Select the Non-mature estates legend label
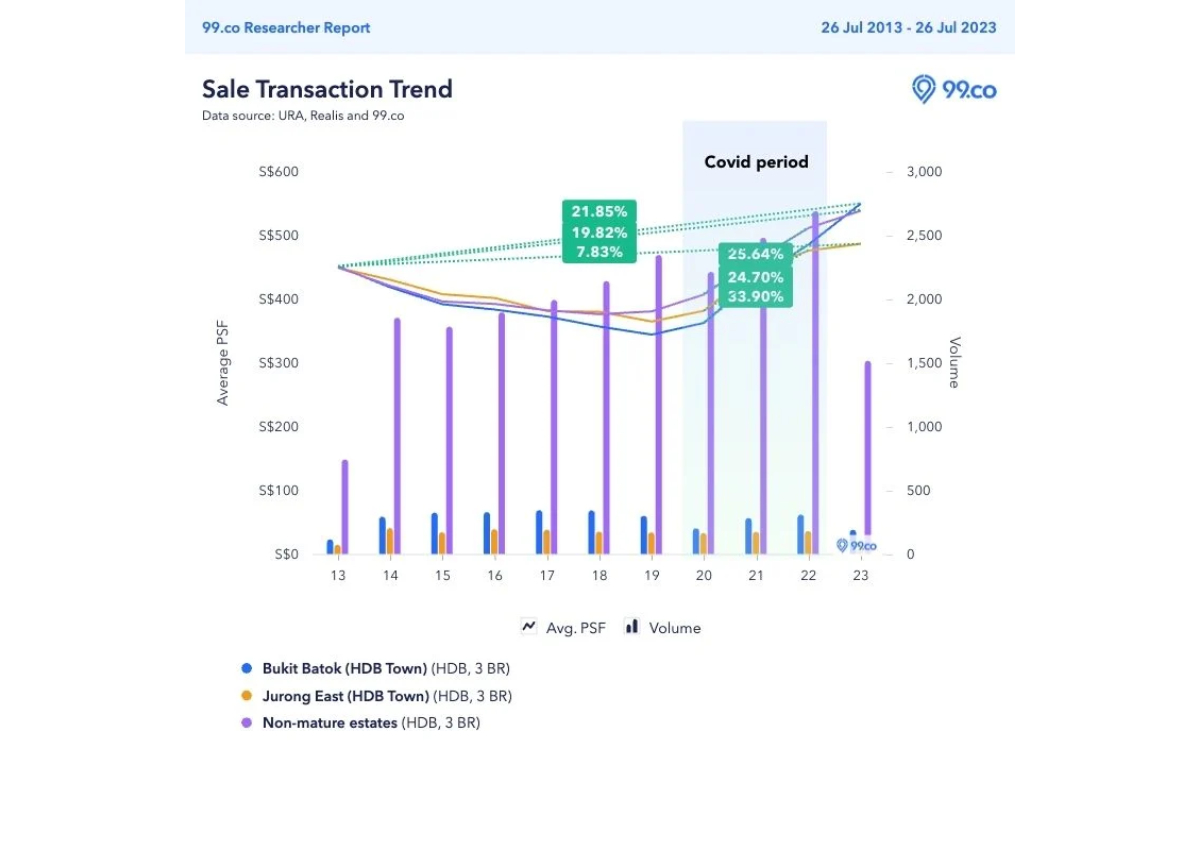1200x850 pixels. [329, 723]
